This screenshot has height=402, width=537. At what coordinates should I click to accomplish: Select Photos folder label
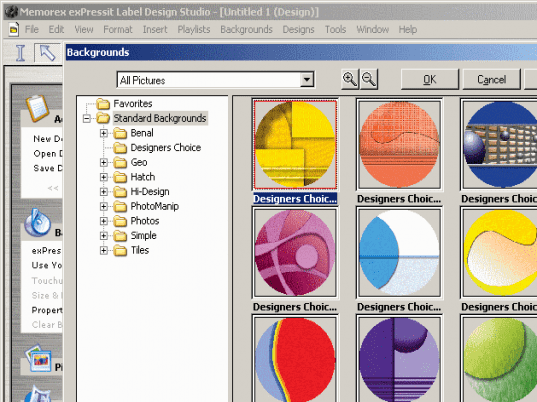coord(145,221)
